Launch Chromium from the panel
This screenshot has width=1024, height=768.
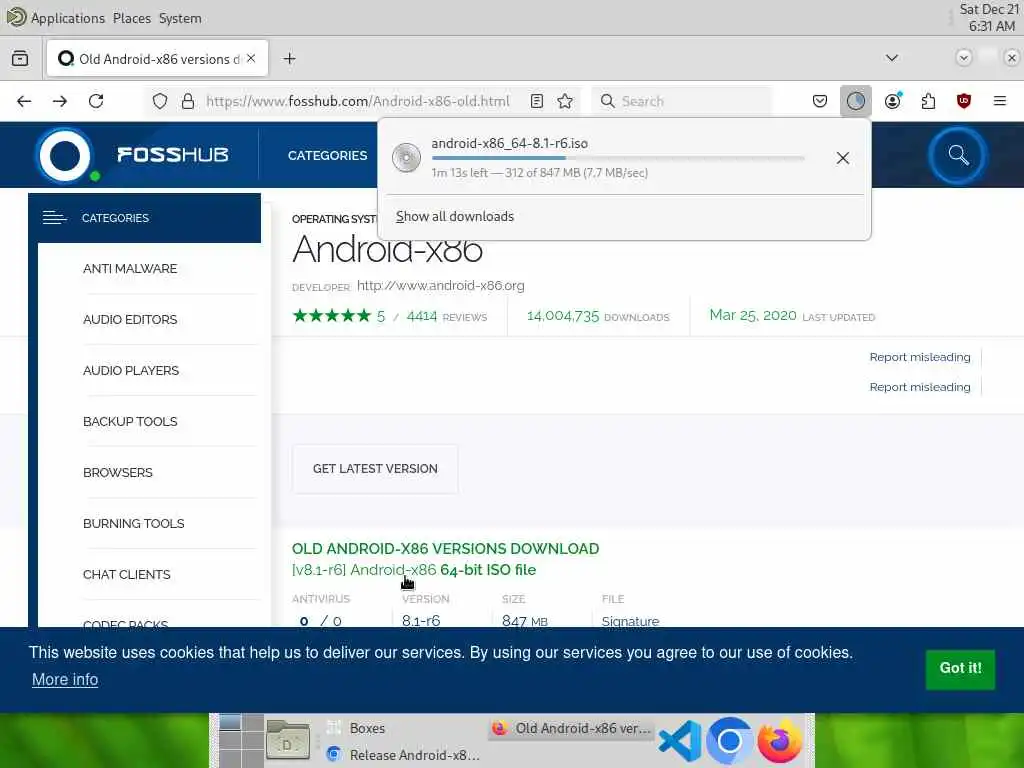pyautogui.click(x=729, y=741)
